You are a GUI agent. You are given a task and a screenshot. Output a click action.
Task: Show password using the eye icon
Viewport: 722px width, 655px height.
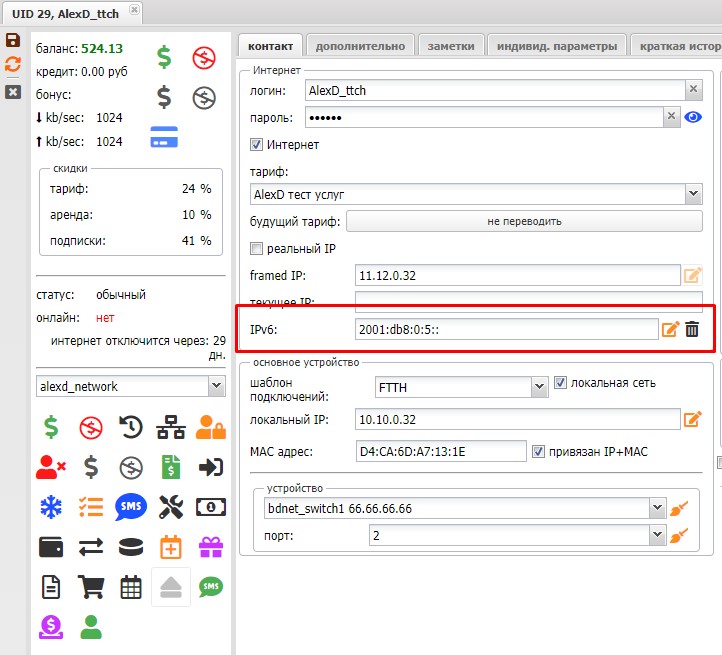tap(693, 117)
